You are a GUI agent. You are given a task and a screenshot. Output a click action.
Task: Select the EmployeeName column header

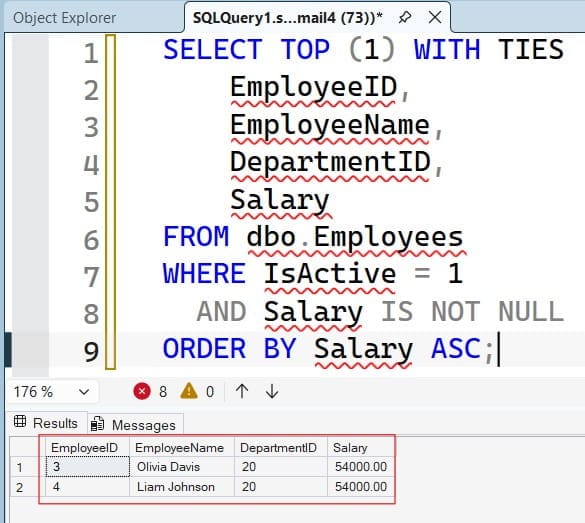(182, 447)
